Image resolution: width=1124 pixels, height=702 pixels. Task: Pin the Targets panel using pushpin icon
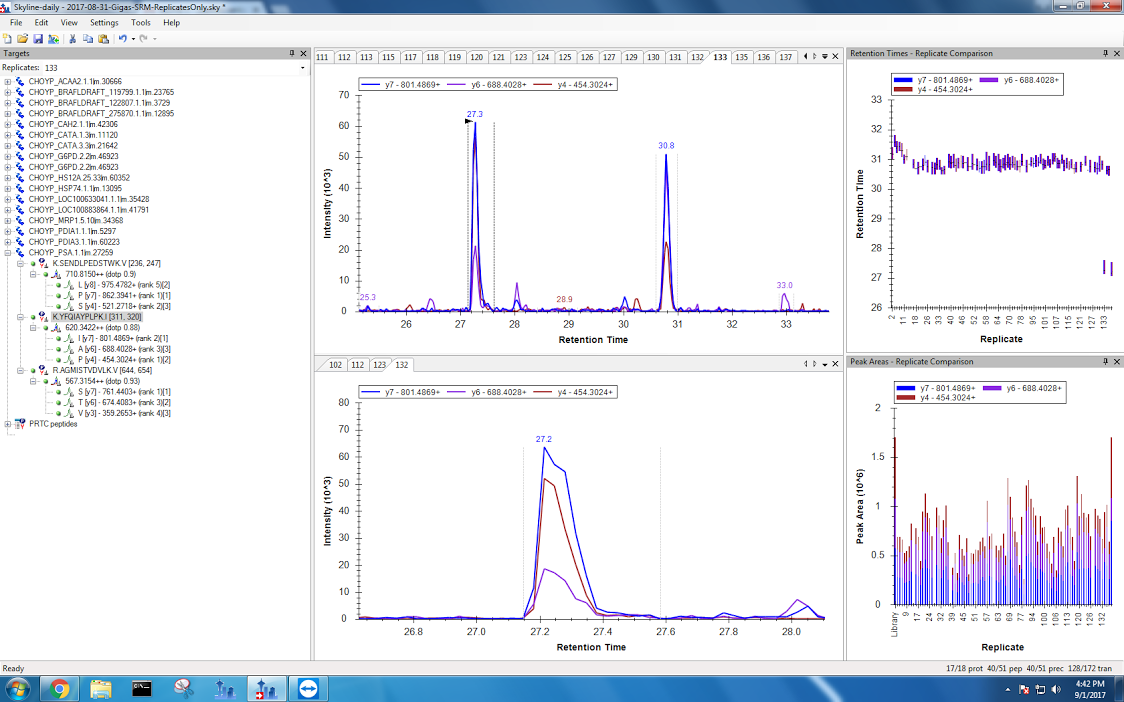292,53
